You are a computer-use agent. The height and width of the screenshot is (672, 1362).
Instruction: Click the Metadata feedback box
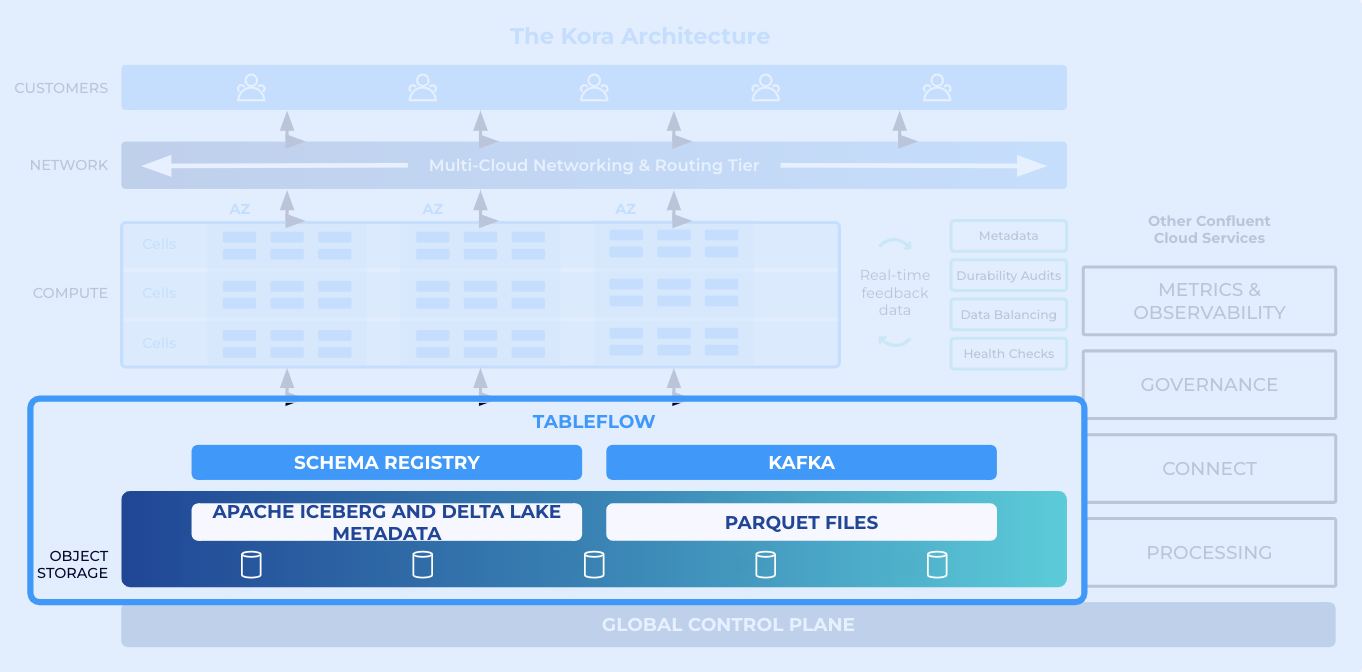coord(1008,236)
